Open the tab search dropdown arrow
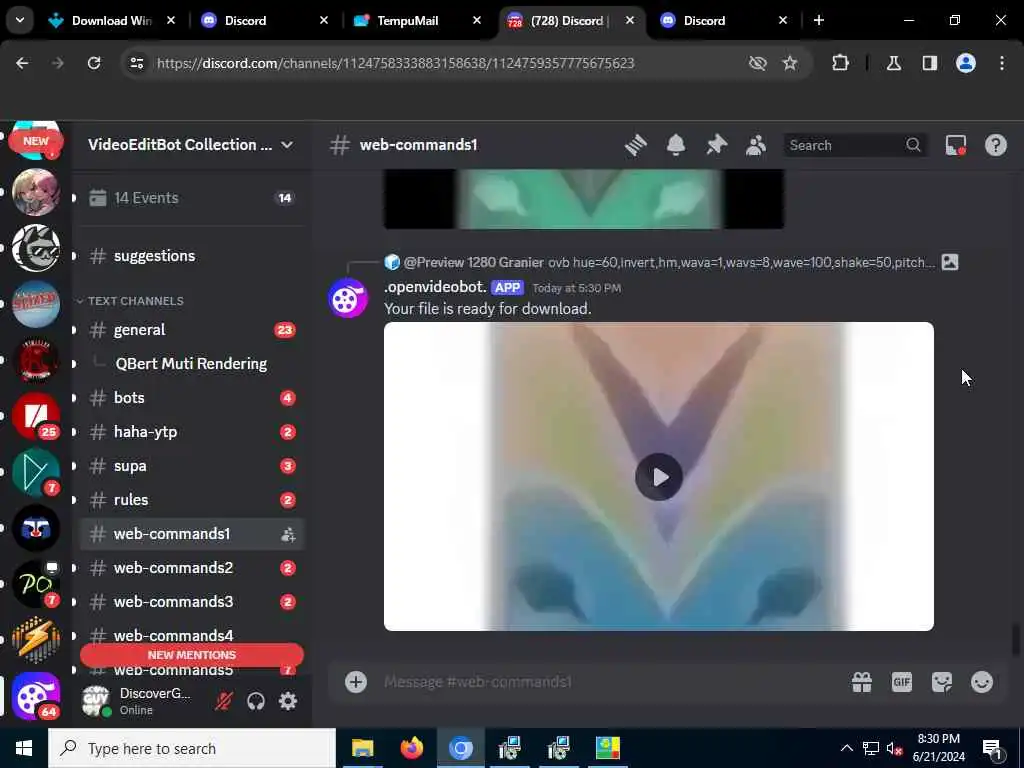Image resolution: width=1024 pixels, height=768 pixels. coord(20,20)
